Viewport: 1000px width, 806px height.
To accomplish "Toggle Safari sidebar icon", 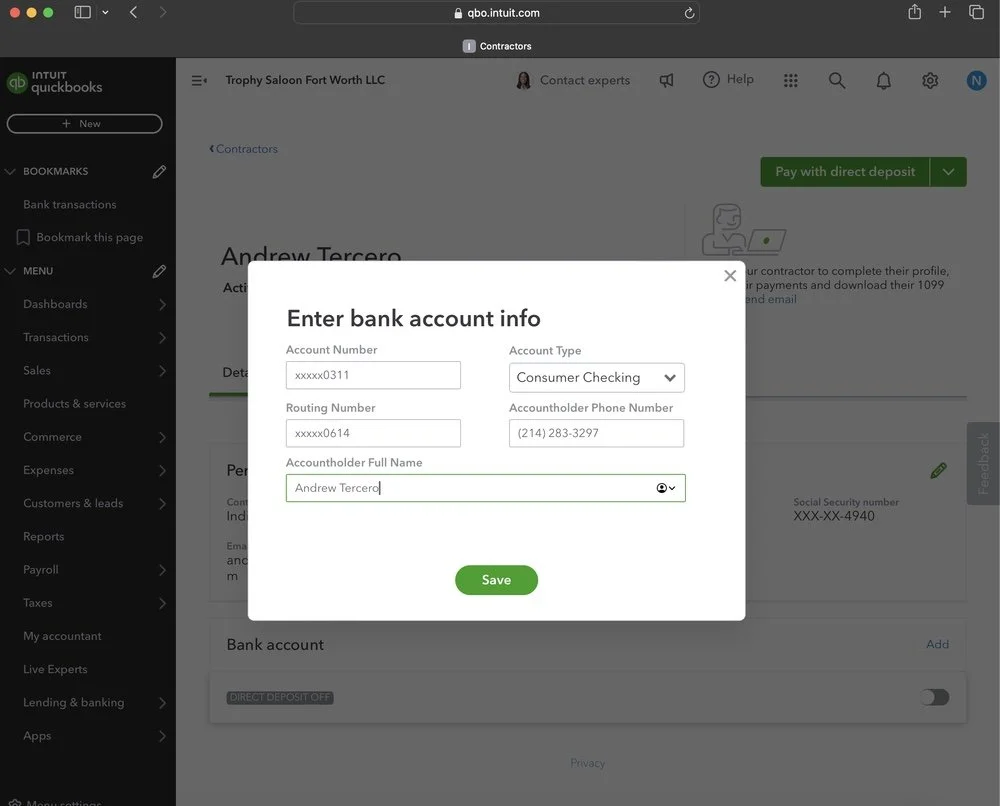I will [82, 12].
